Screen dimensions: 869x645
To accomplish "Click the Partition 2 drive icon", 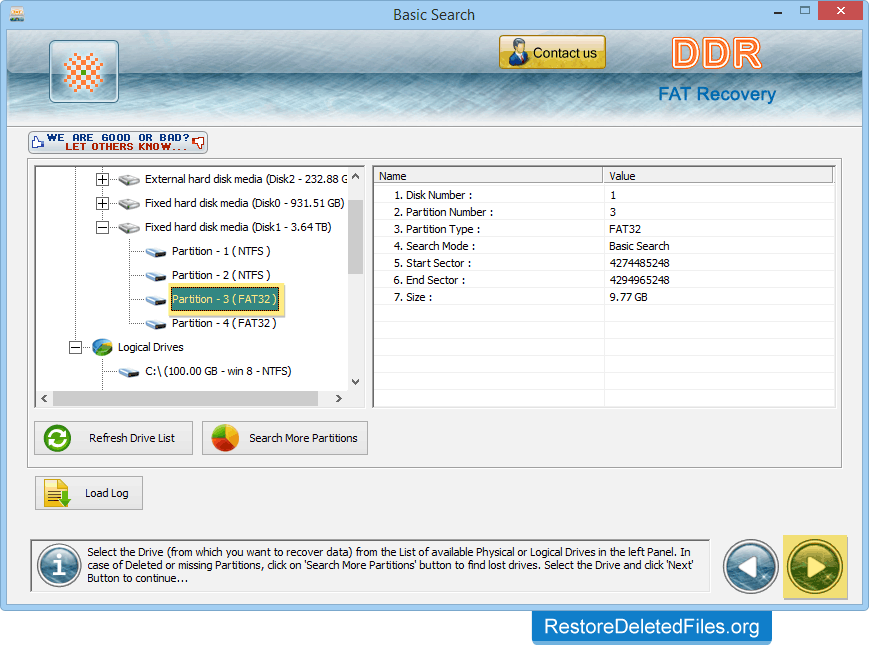I will pos(156,276).
